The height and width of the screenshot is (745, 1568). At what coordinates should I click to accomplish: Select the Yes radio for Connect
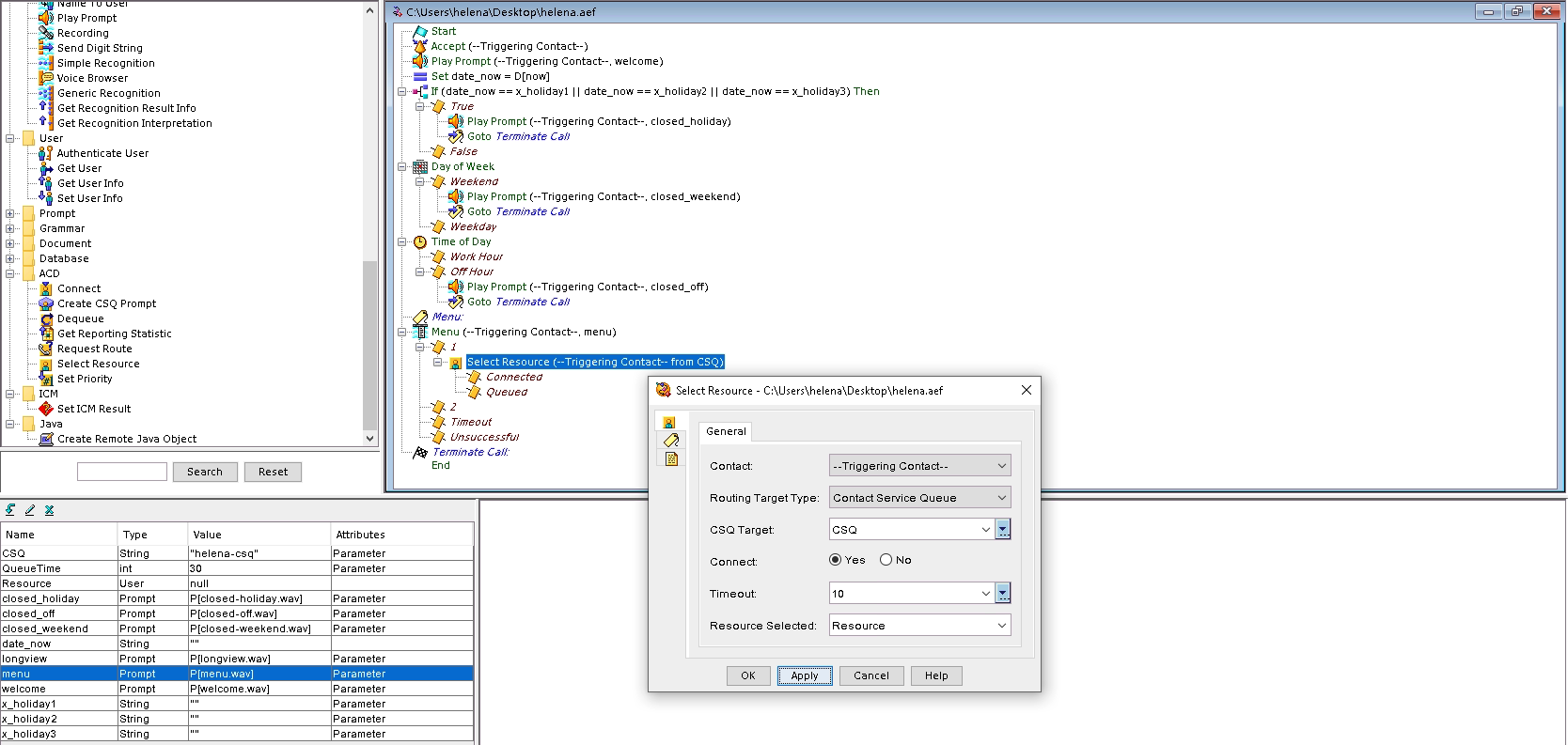point(836,560)
